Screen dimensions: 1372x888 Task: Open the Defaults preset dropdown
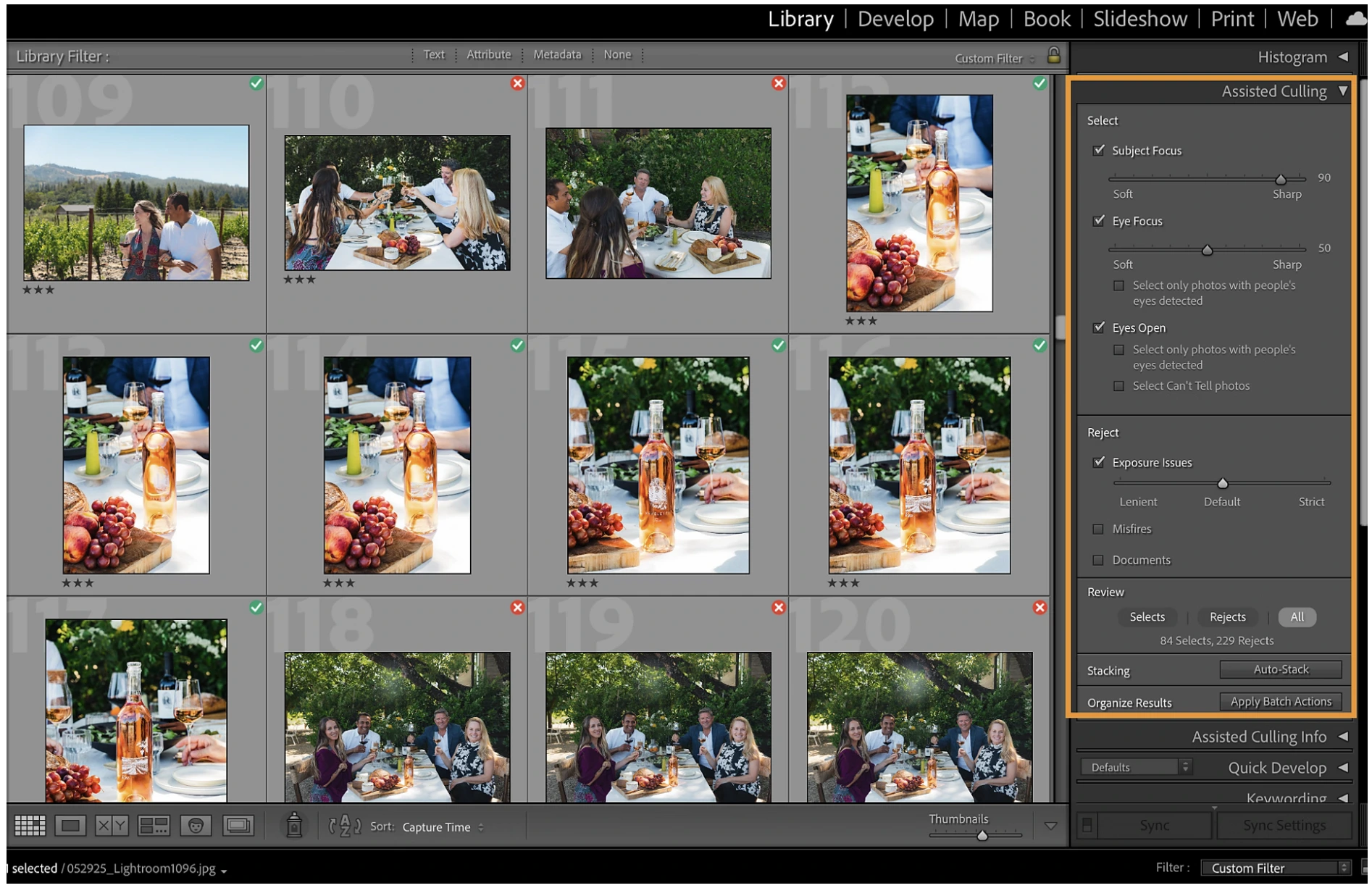click(x=1136, y=768)
